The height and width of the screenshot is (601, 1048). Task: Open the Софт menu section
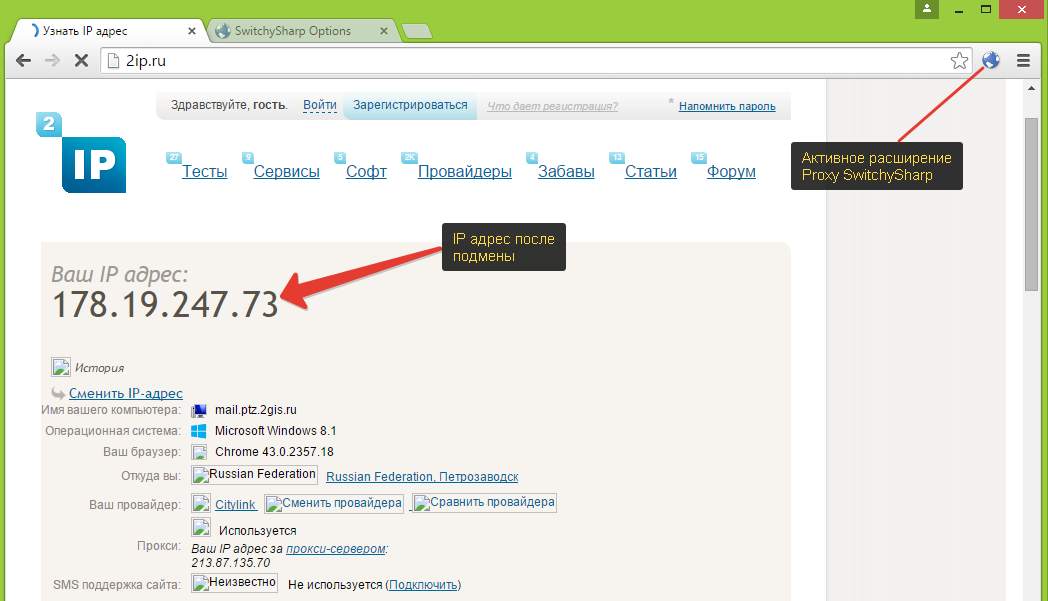[x=366, y=171]
